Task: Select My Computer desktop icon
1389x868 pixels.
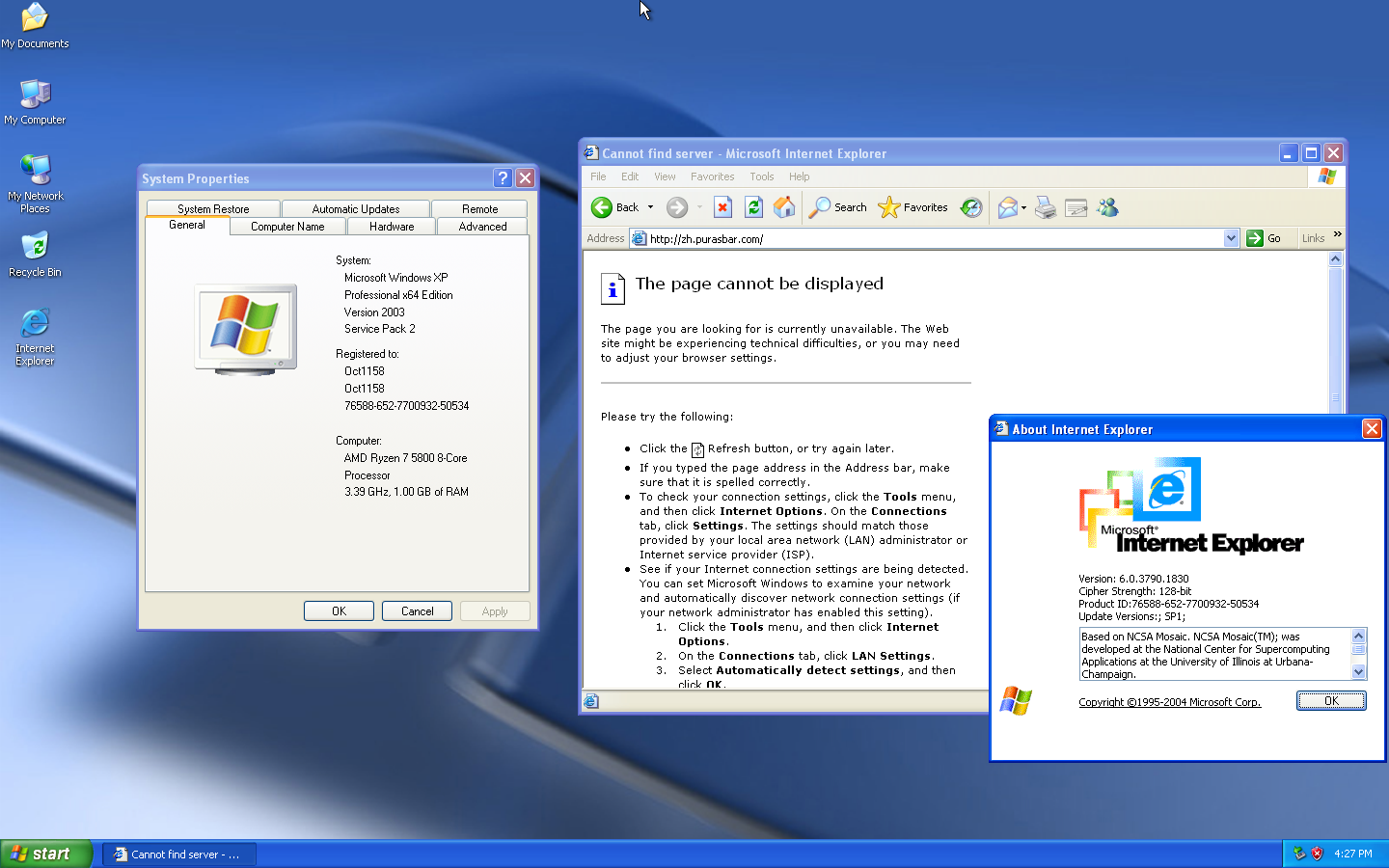Action: coord(35,102)
